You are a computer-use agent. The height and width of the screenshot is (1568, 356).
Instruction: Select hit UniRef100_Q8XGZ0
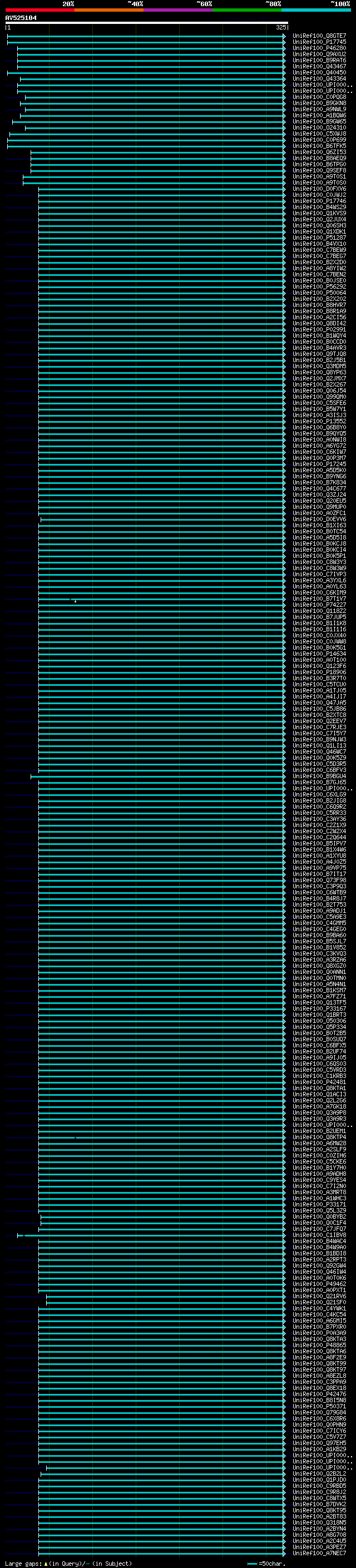(319, 966)
